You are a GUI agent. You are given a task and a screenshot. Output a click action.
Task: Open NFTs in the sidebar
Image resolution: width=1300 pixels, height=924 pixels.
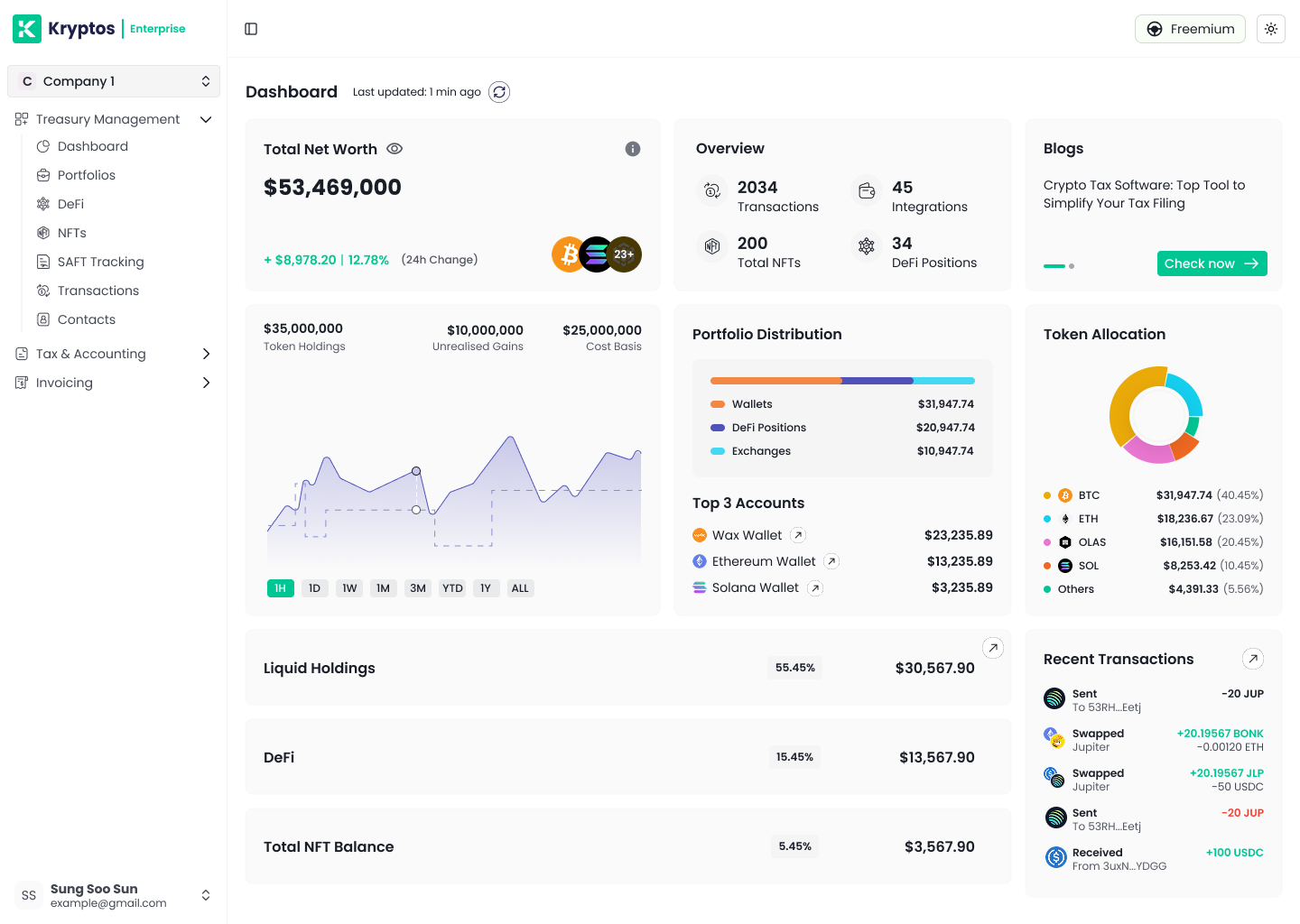(x=72, y=233)
